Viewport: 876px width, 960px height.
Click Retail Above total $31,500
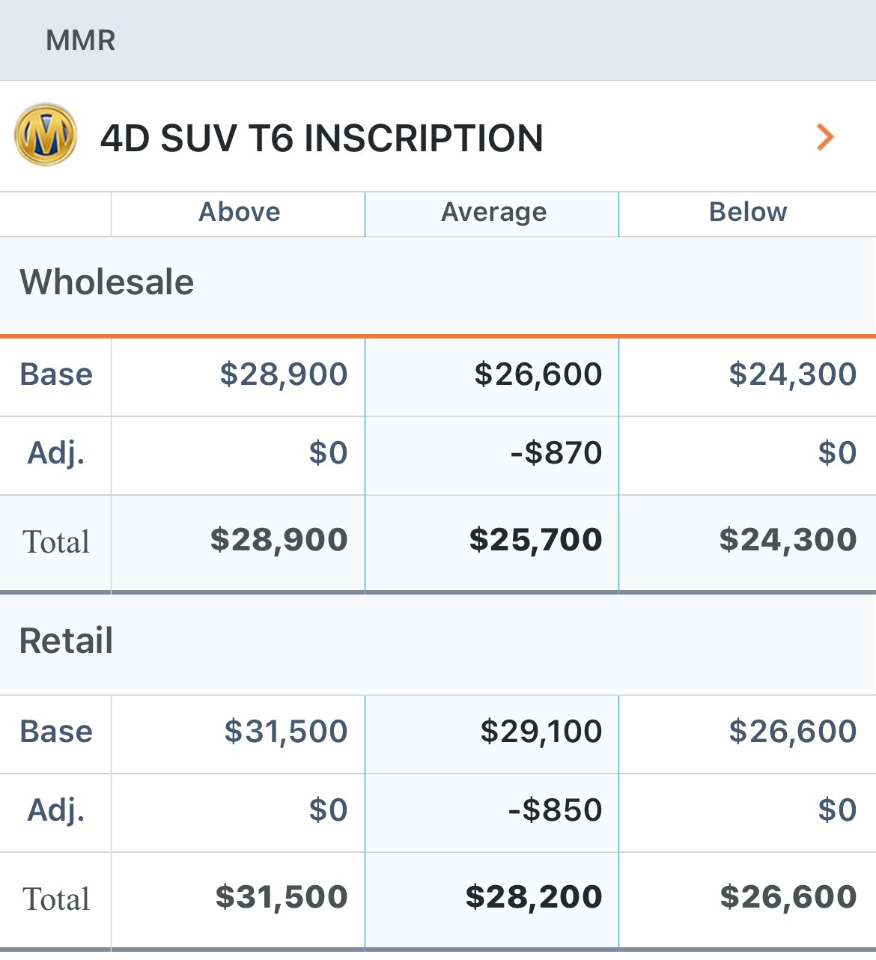[281, 897]
